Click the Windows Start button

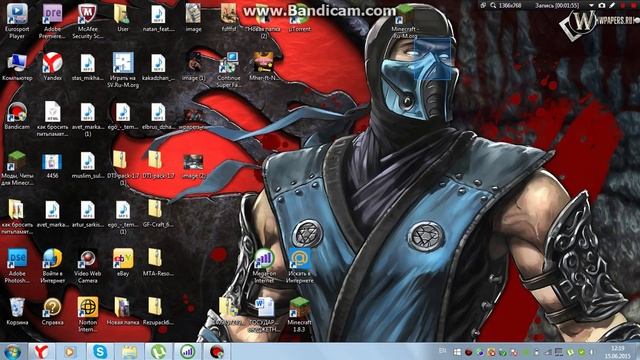click(x=12, y=352)
